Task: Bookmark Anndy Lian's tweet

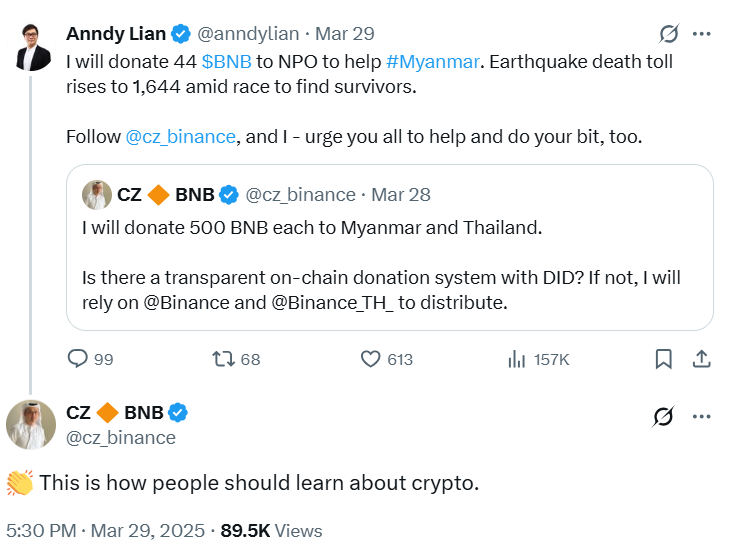Action: 663,359
